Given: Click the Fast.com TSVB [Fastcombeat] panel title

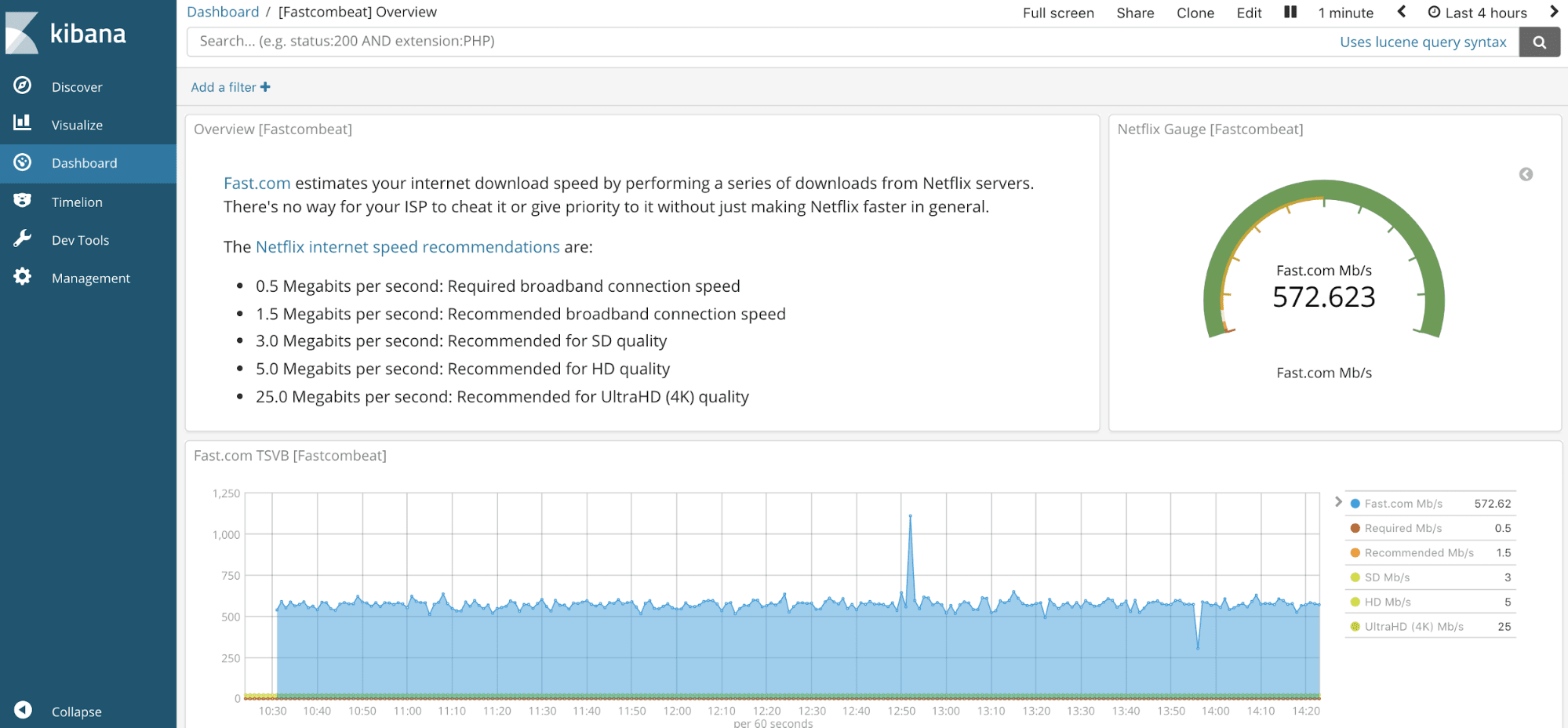Looking at the screenshot, I should click(x=290, y=456).
